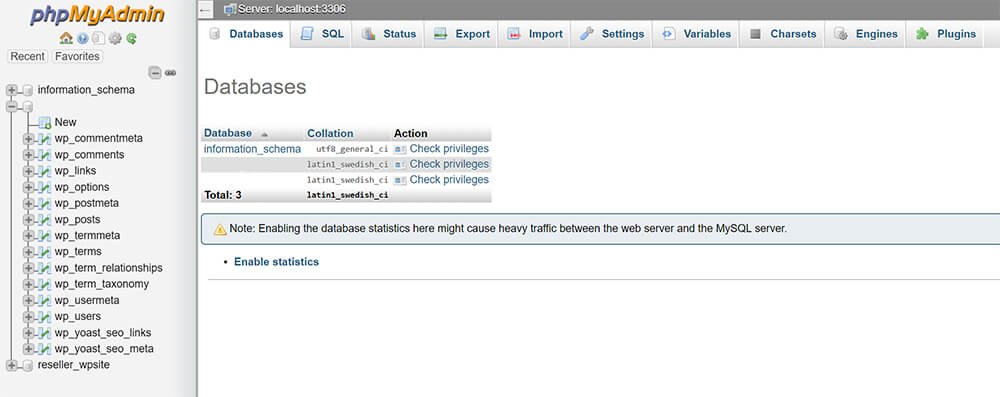Viewport: 1000px width, 397px height.
Task: Click the wp_links table icon
Action: coord(44,171)
